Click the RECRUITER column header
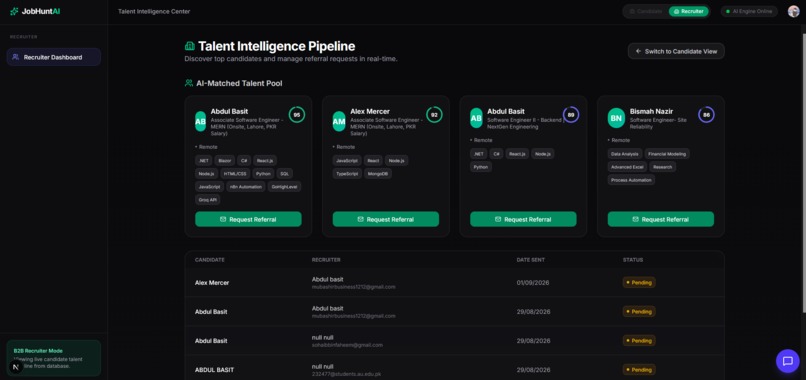 pos(326,260)
